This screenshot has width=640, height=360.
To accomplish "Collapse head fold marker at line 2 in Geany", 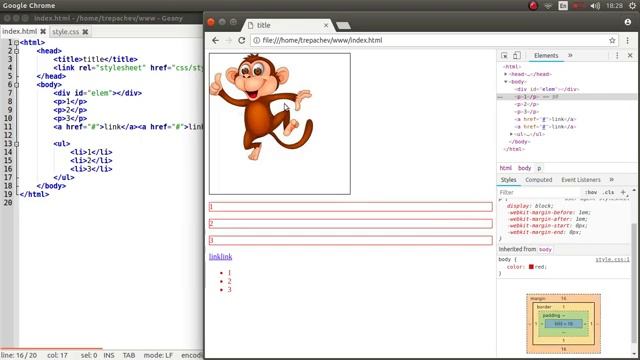I will [x=16, y=51].
